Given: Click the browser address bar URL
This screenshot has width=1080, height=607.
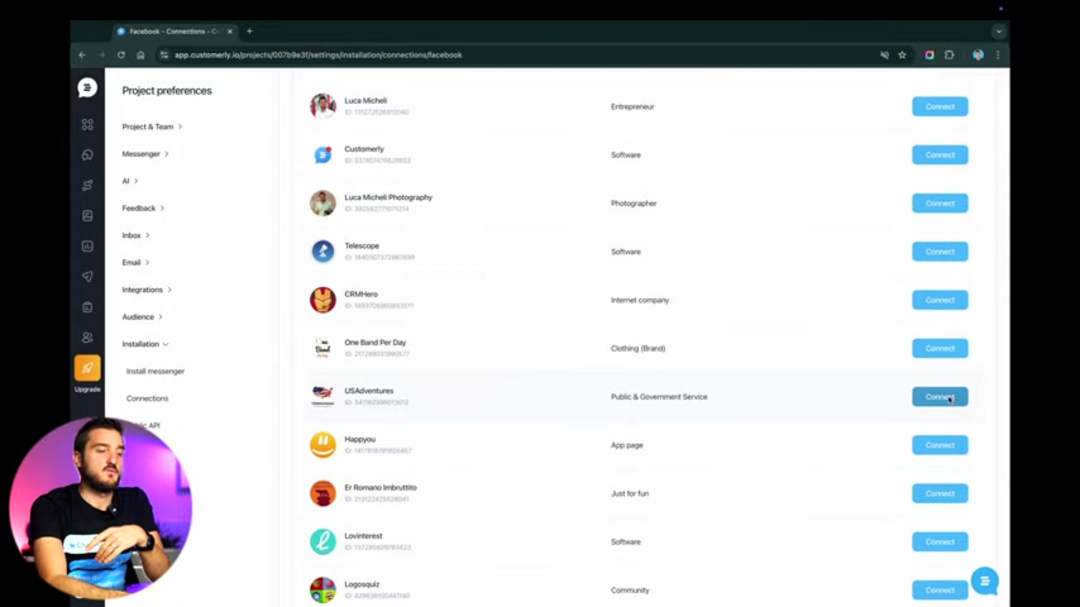Looking at the screenshot, I should [318, 55].
